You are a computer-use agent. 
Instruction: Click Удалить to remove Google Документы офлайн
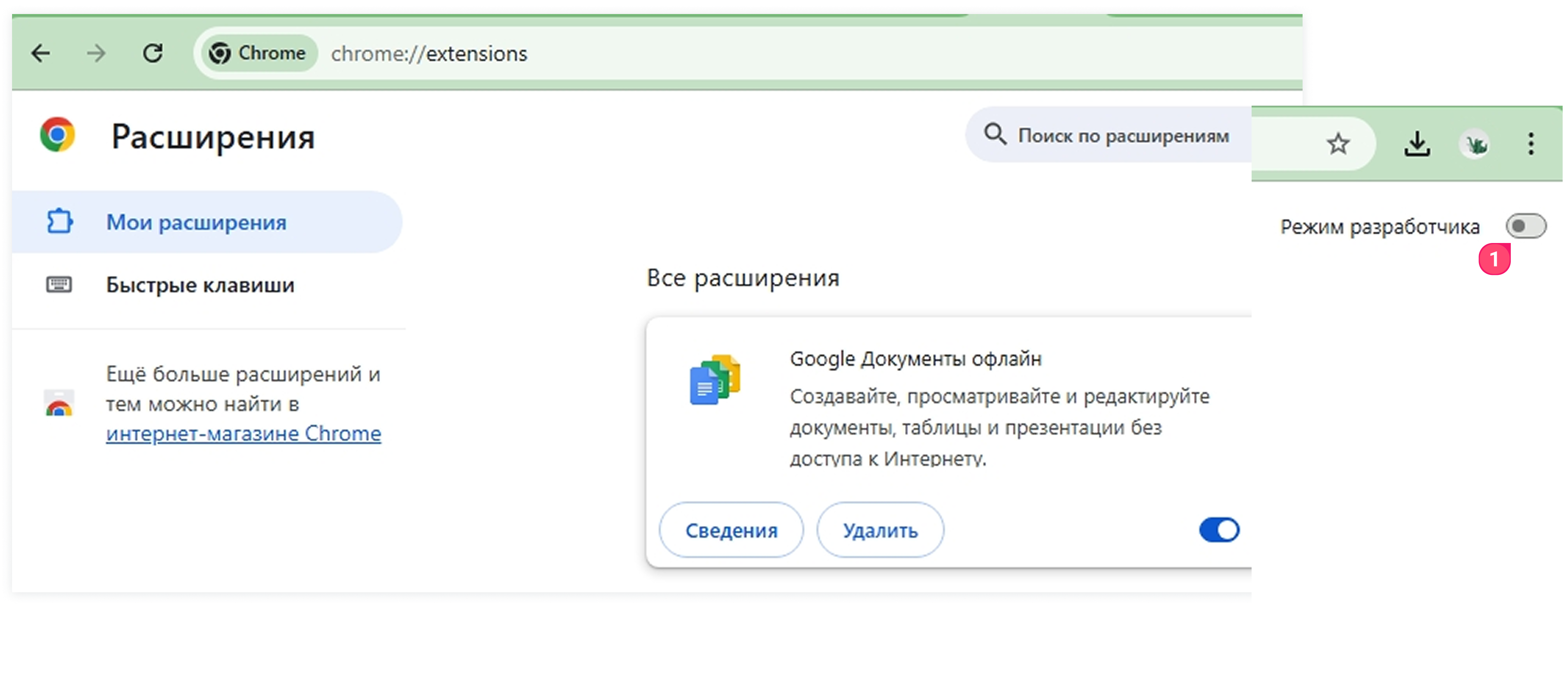pos(880,530)
